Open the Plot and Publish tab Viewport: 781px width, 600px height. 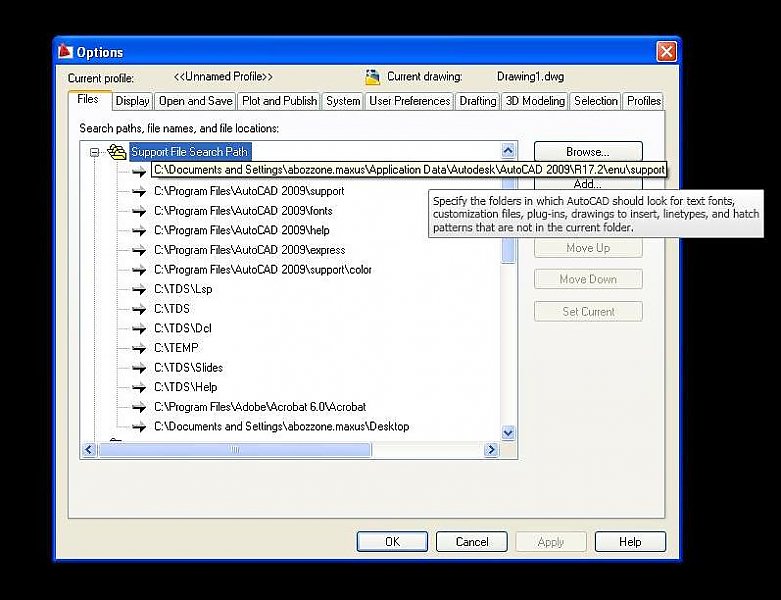[279, 101]
